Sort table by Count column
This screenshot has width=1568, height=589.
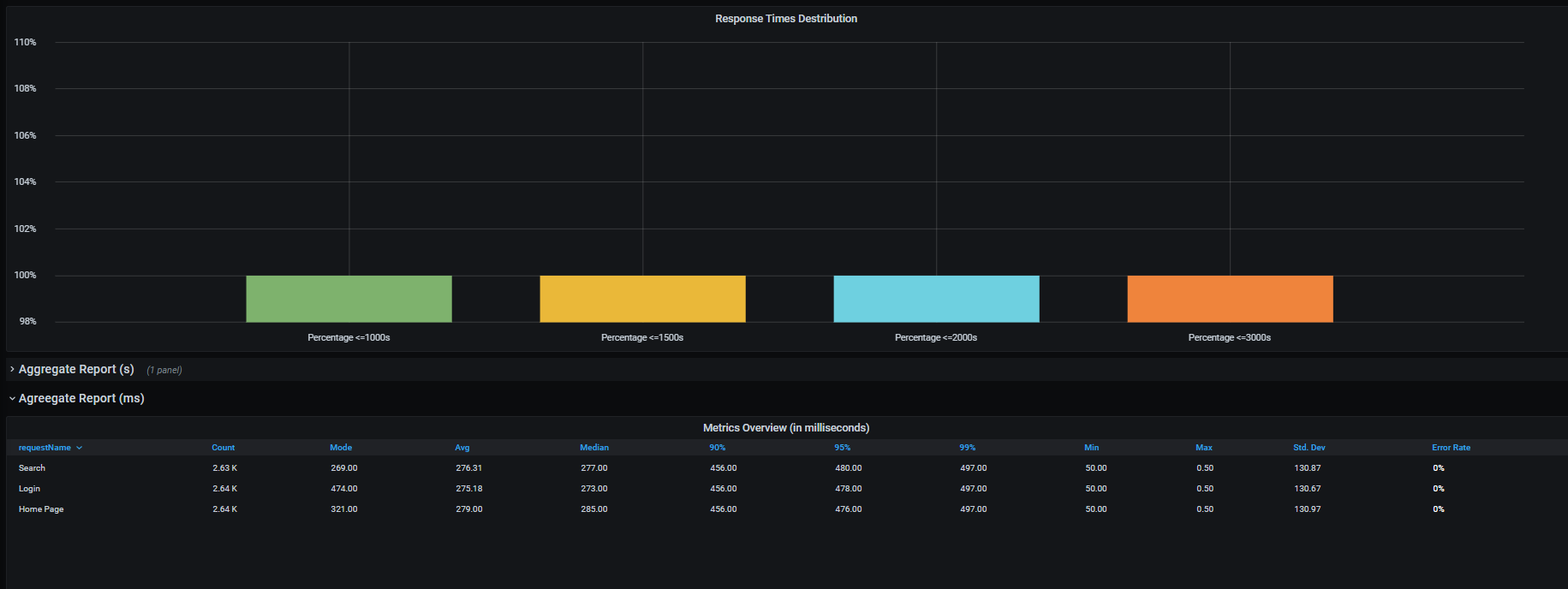click(x=224, y=448)
